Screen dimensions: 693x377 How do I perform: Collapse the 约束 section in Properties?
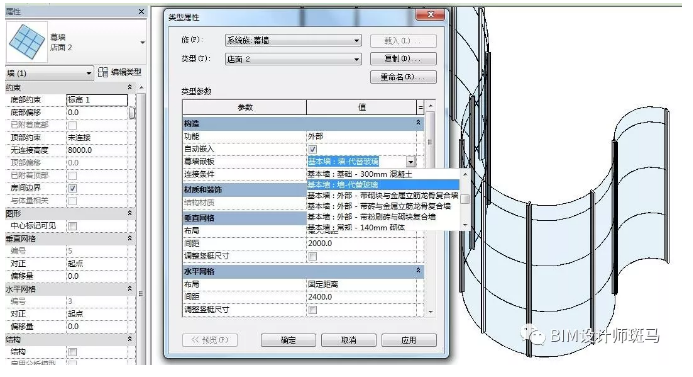[129, 87]
